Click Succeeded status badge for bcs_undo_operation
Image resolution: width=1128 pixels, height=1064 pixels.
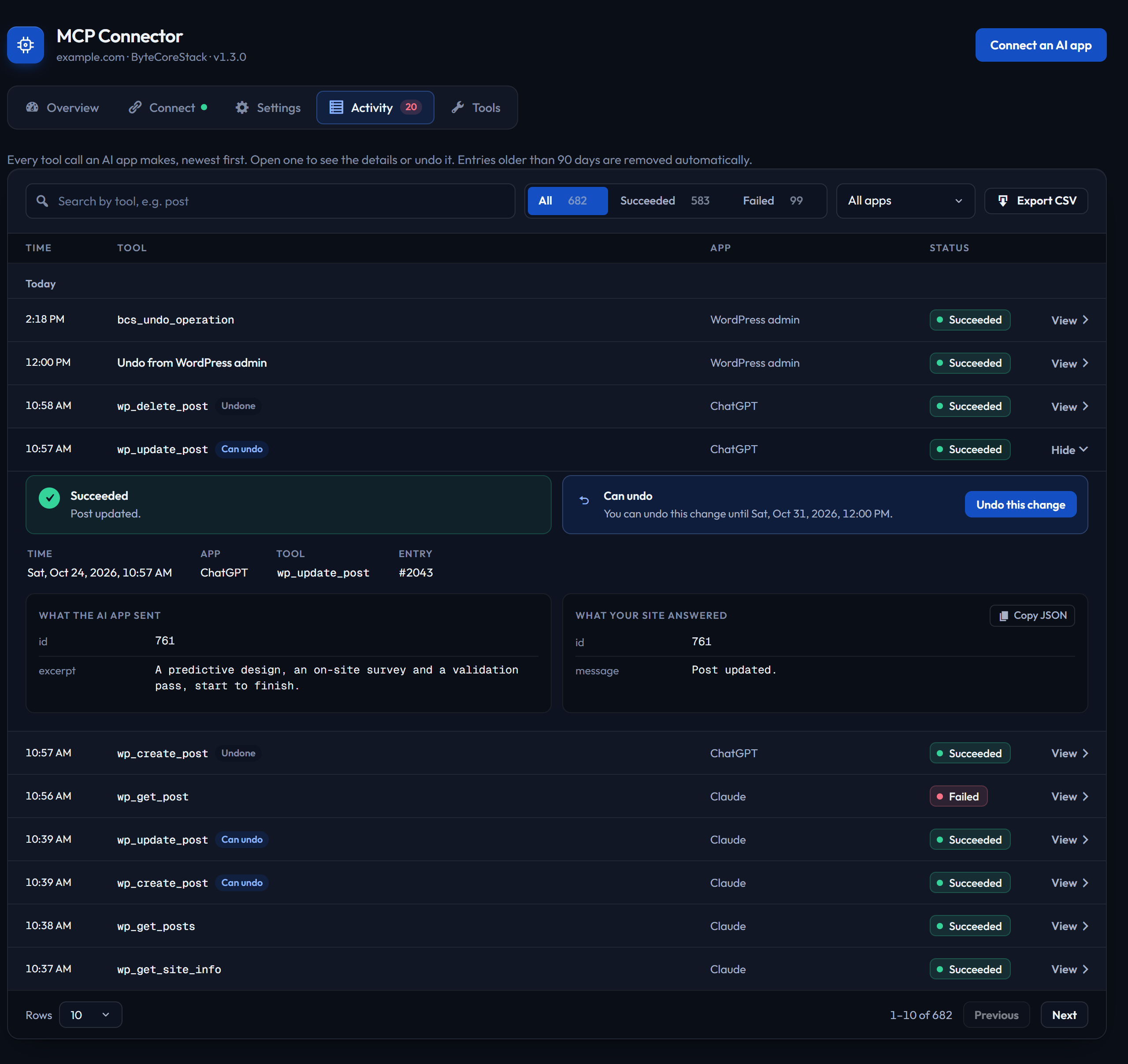pos(970,320)
